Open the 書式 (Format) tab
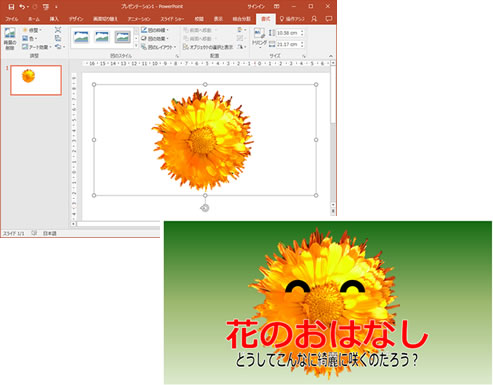Viewport: 493px width, 385px height. coord(266,19)
